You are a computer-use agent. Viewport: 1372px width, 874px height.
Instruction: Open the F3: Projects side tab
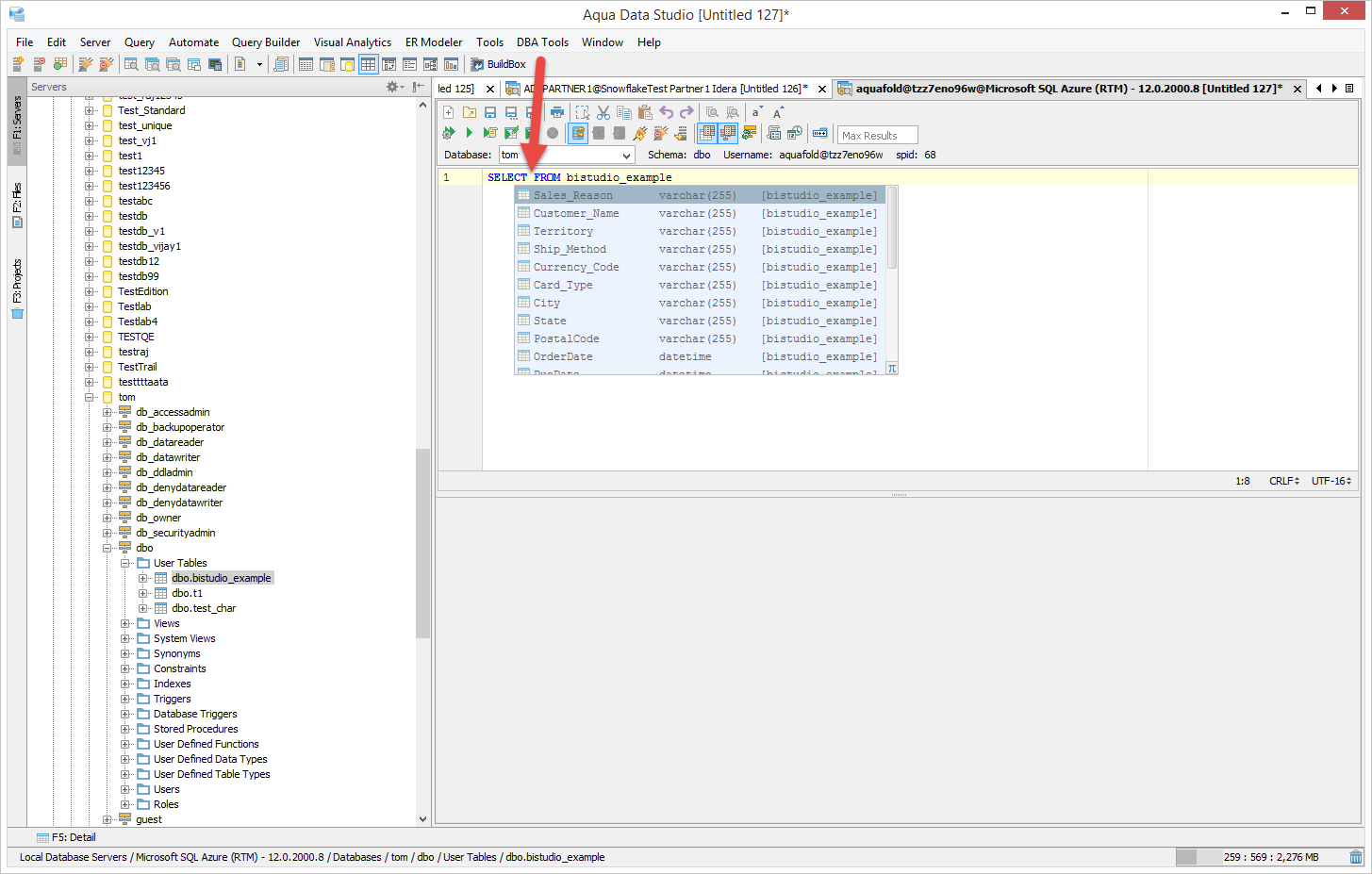17,289
